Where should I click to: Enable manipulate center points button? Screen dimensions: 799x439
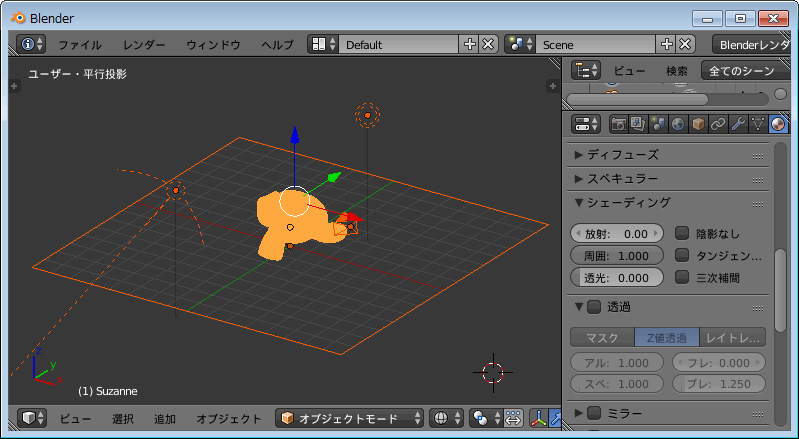point(513,418)
